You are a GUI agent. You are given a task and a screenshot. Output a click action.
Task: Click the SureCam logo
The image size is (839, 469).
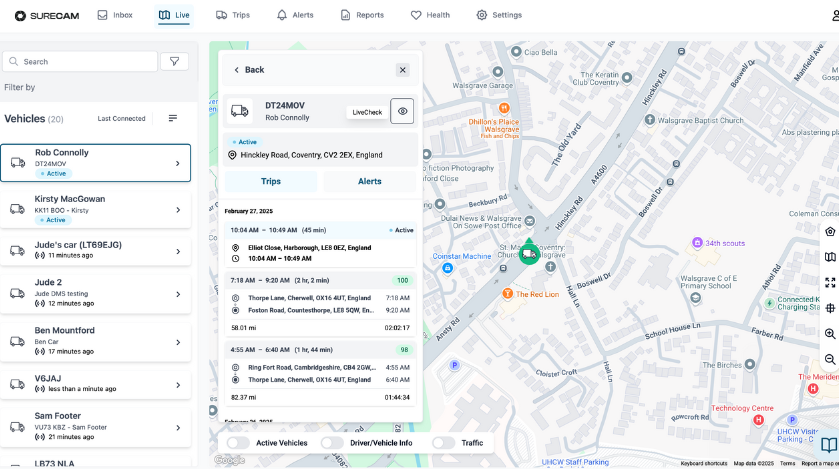(x=47, y=16)
